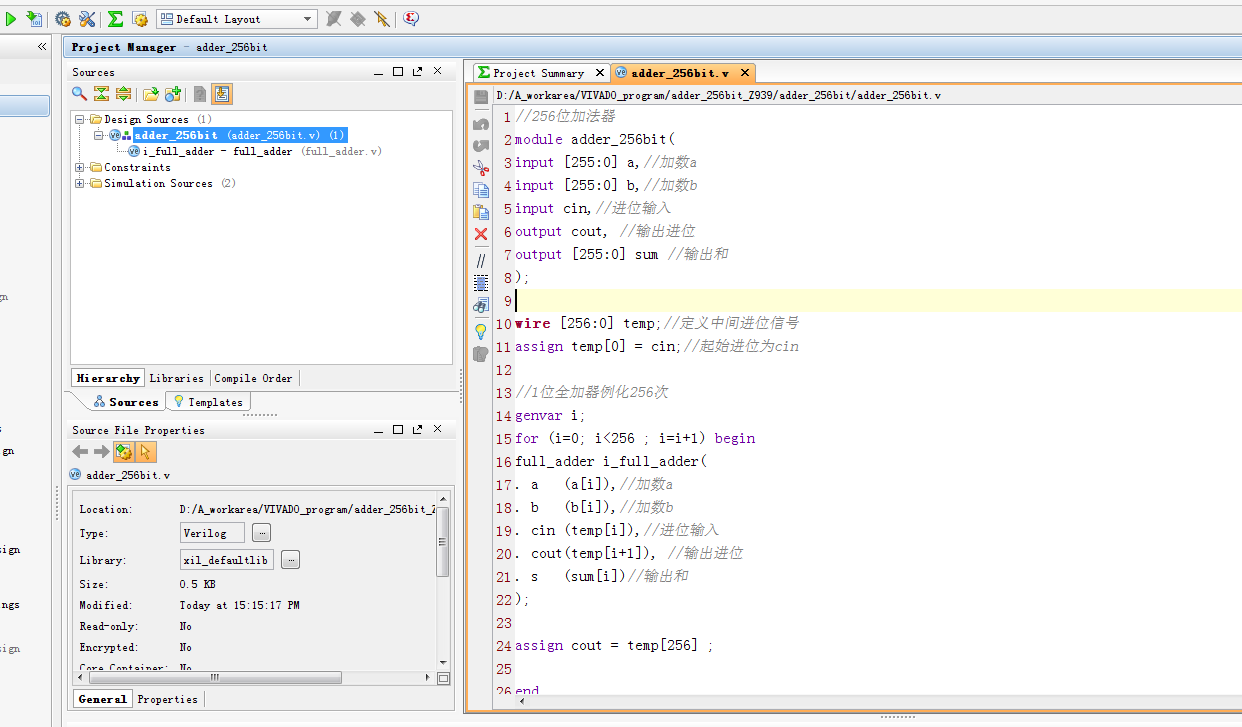Copy selection with the editor copy icon
Image resolution: width=1242 pixels, height=727 pixels.
coord(481,190)
